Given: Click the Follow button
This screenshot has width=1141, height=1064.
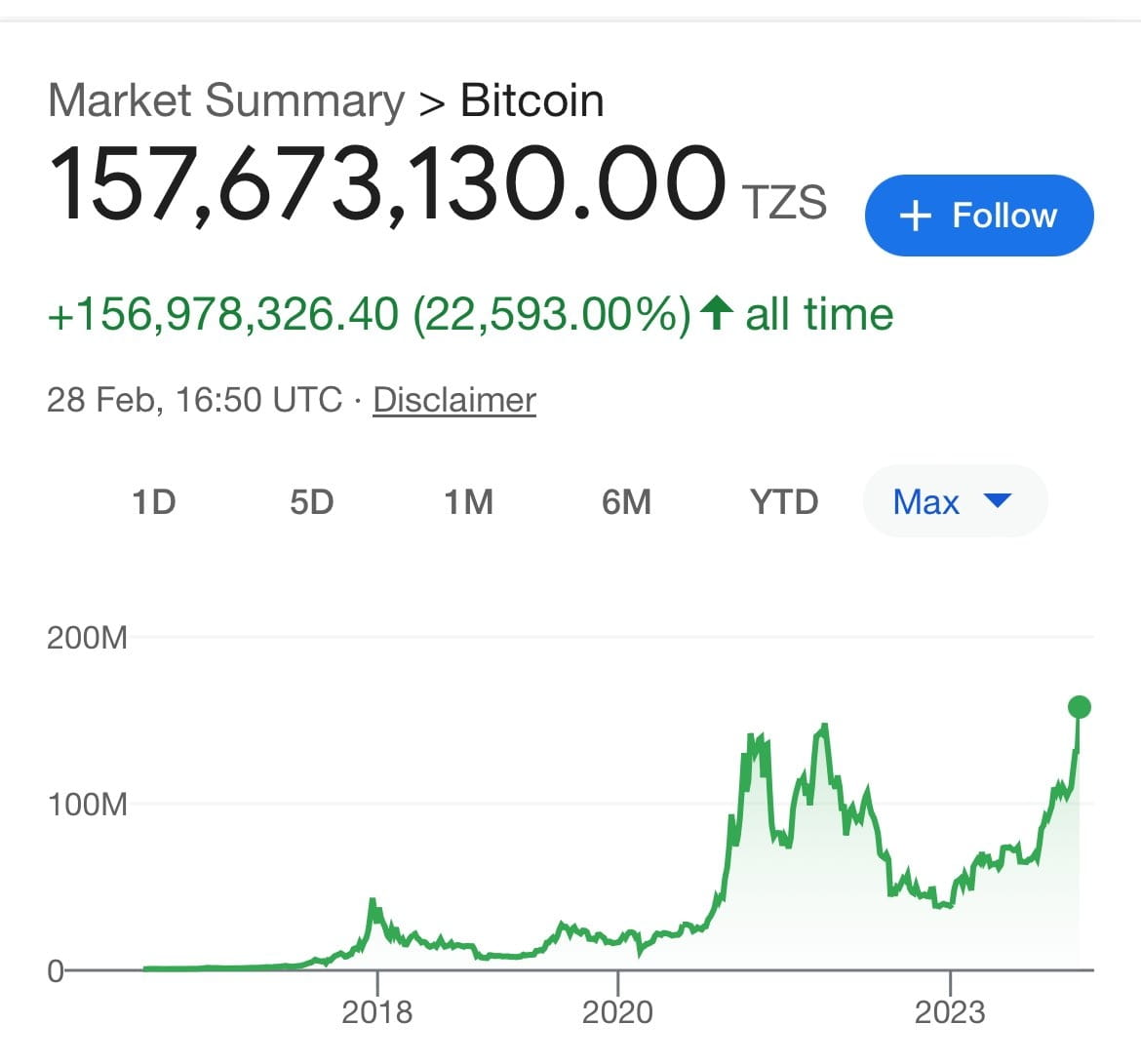Looking at the screenshot, I should point(978,216).
